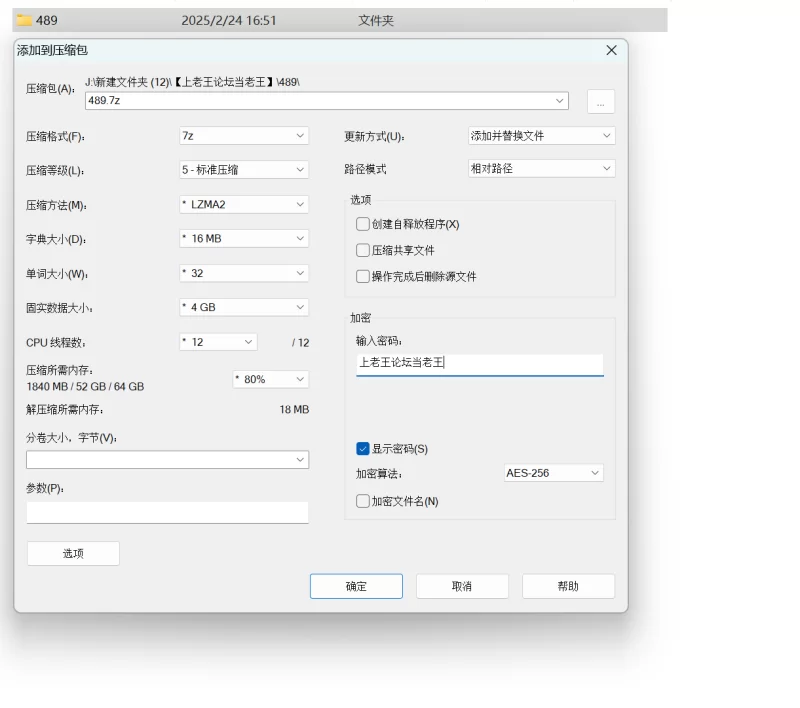The width and height of the screenshot is (800, 708).
Task: Click the 选项 button at bottom left
Action: tap(73, 553)
